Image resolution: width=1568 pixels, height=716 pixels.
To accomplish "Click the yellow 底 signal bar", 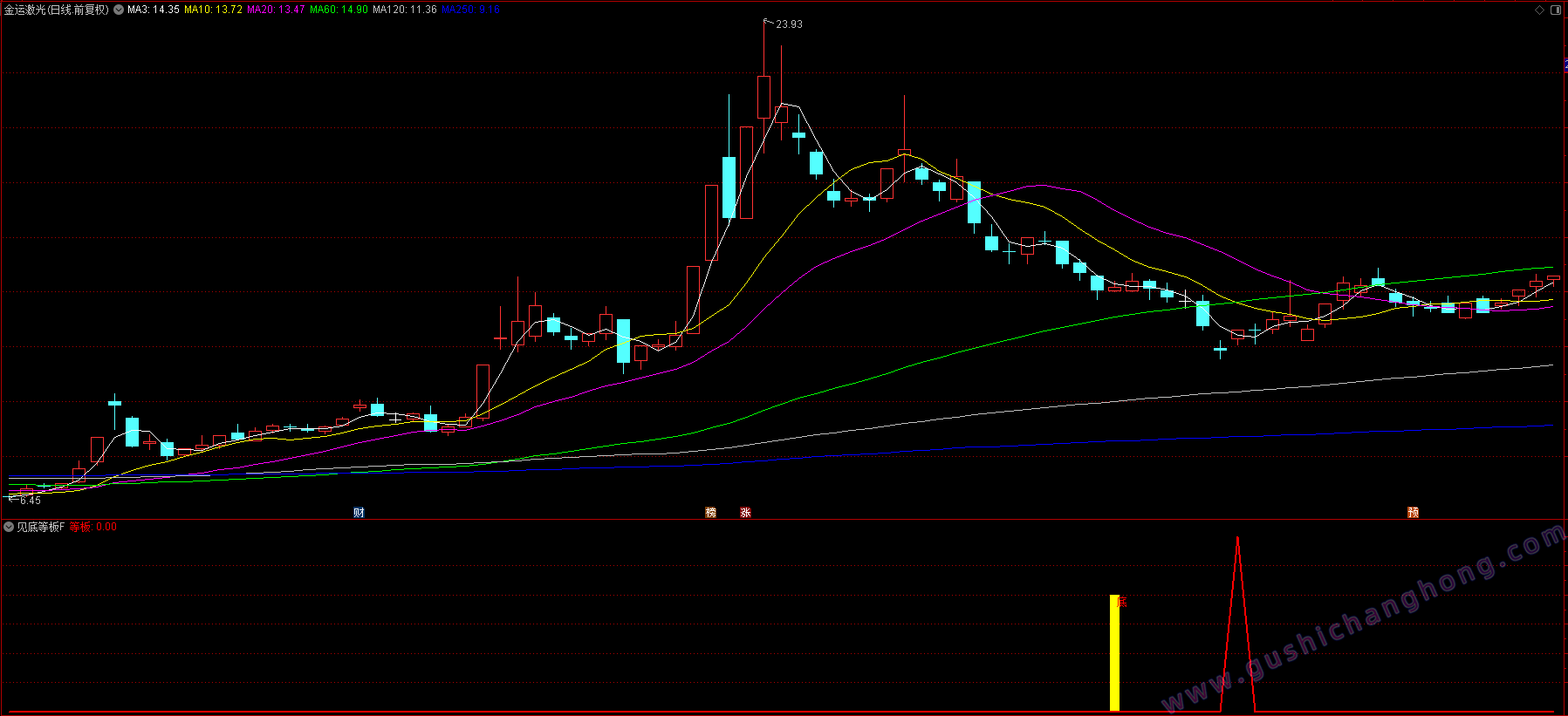I will (x=1114, y=653).
